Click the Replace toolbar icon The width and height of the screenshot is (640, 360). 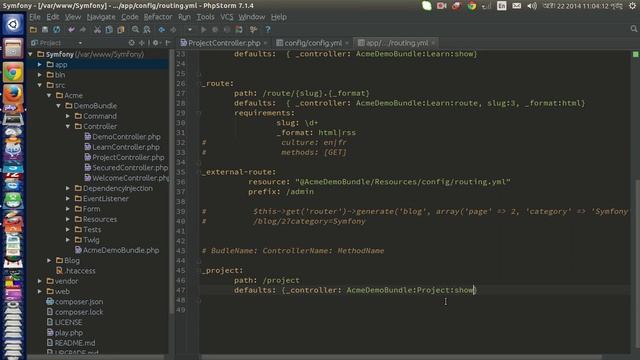pyautogui.click(x=147, y=29)
